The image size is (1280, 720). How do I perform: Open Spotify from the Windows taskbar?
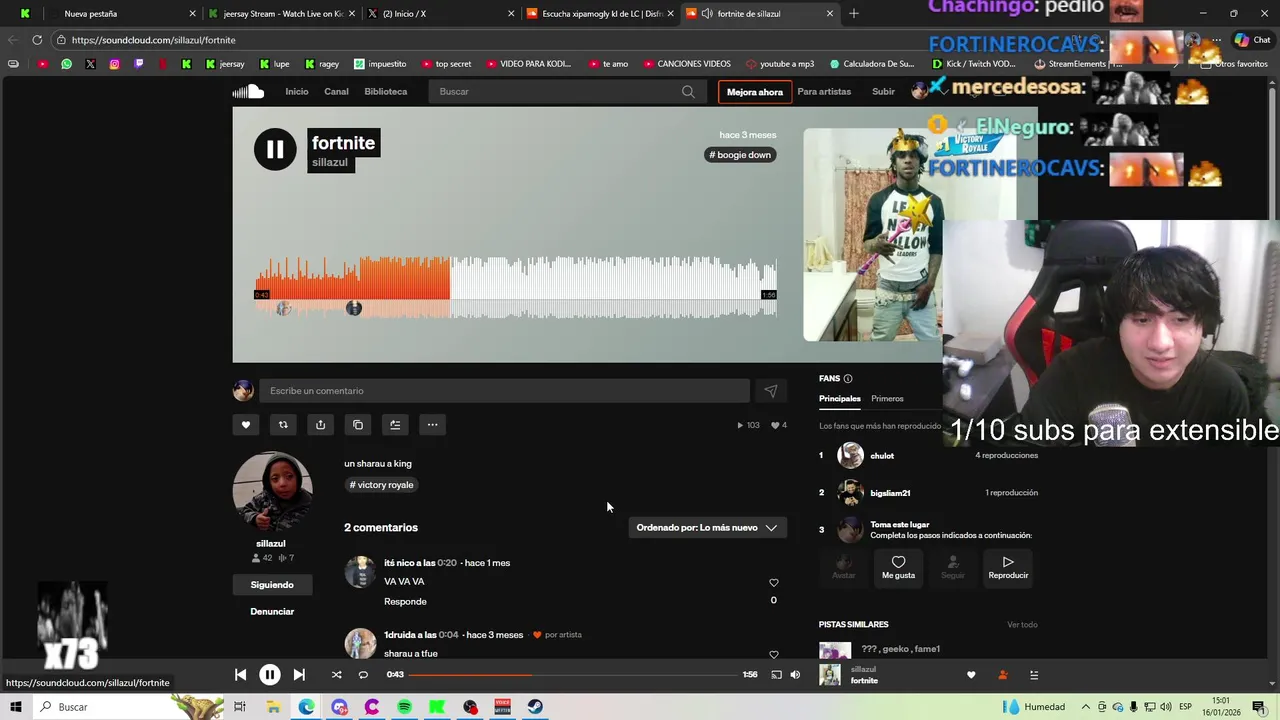(404, 707)
